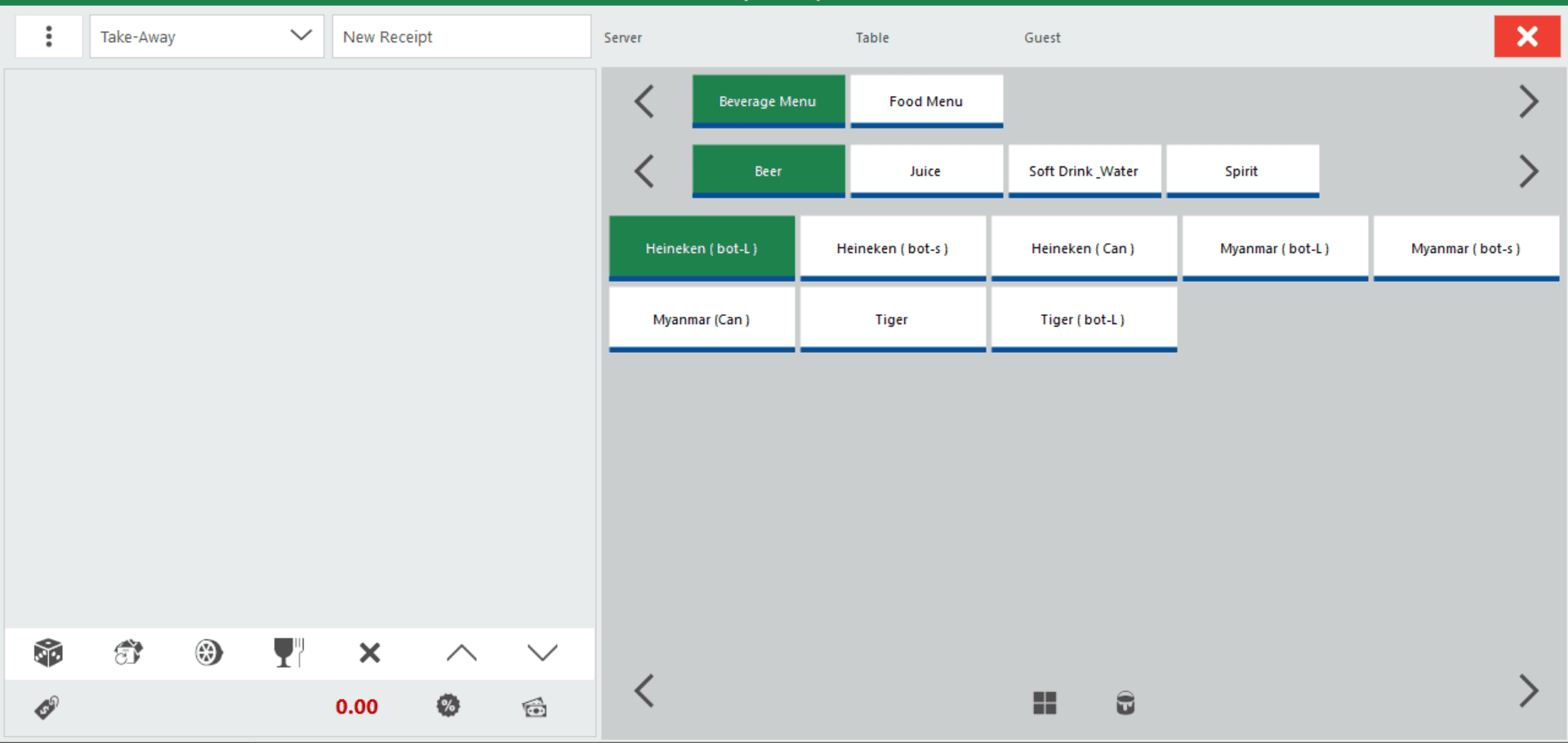
Task: Open the three-dot options menu
Action: pyautogui.click(x=49, y=37)
